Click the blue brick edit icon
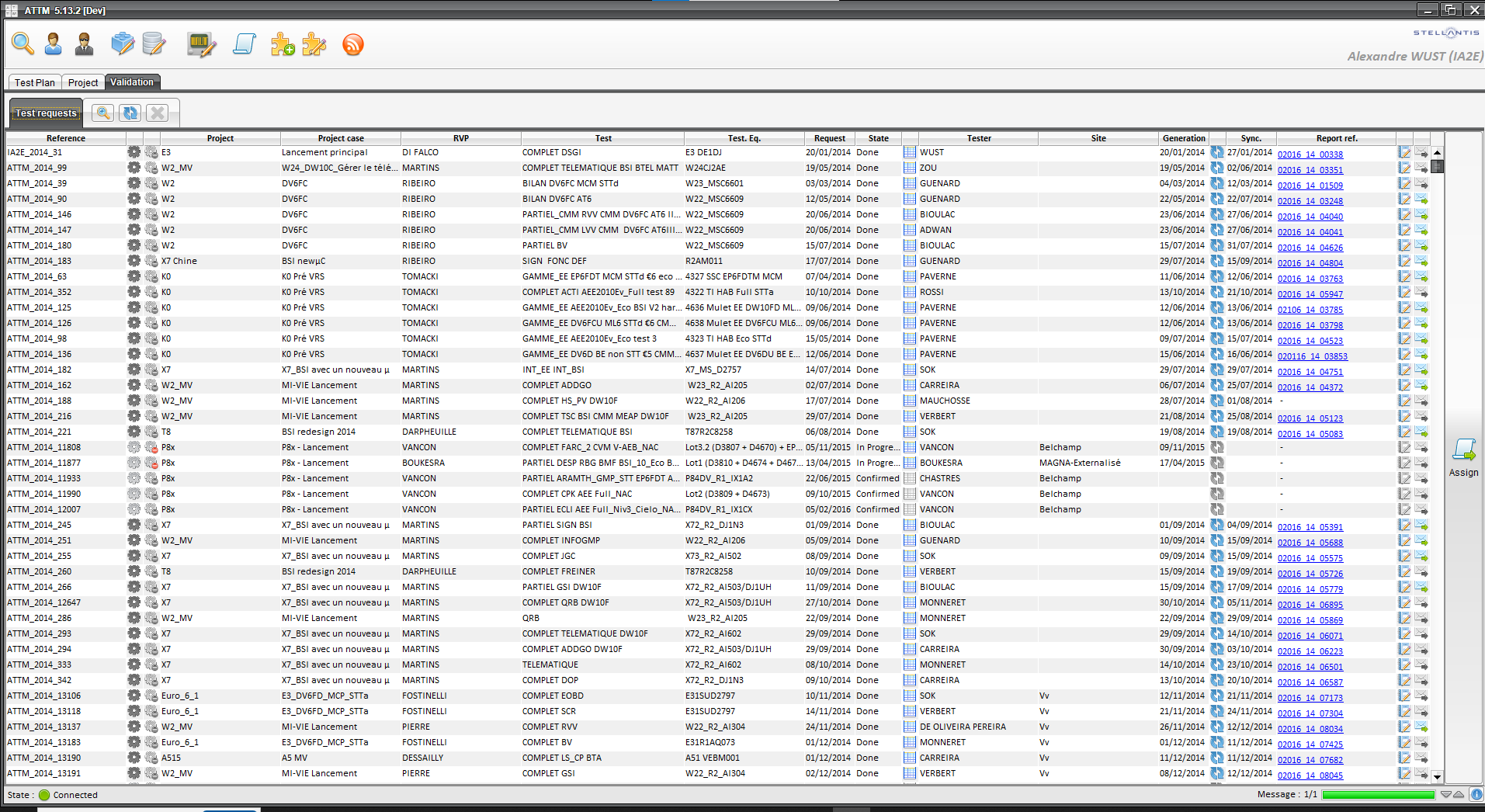The image size is (1485, 812). tap(122, 44)
